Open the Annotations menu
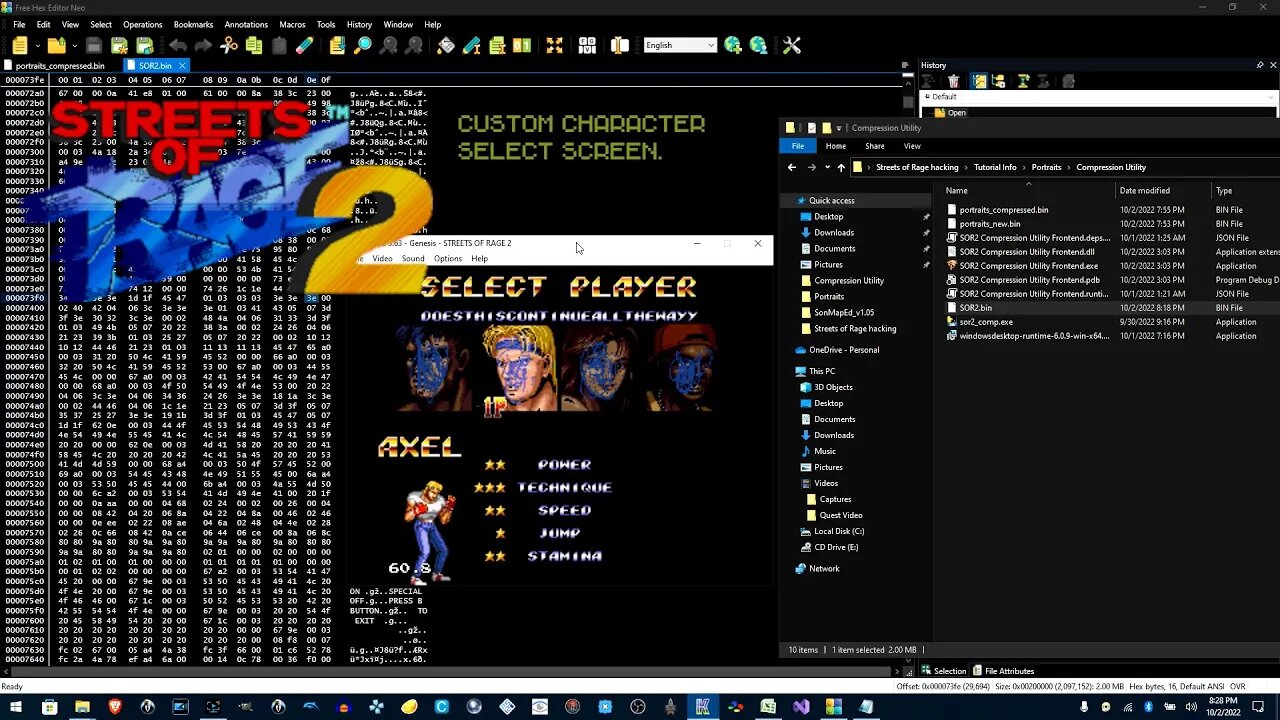Image resolution: width=1280 pixels, height=720 pixels. 246,24
